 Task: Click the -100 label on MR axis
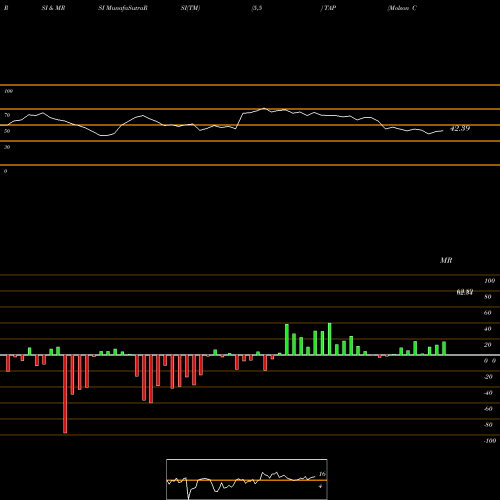pyautogui.click(x=489, y=441)
